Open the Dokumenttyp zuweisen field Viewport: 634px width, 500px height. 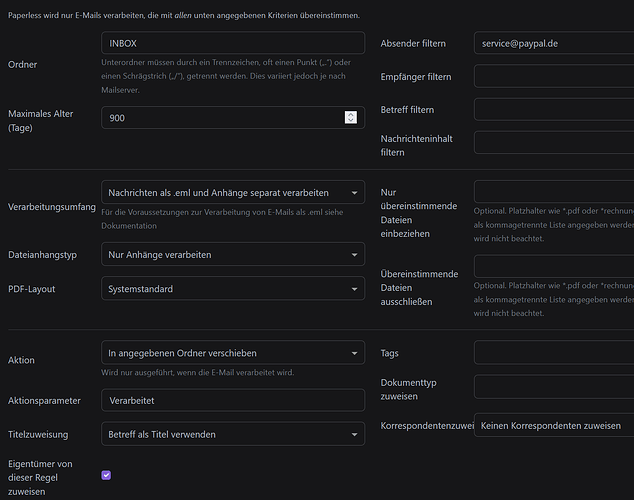click(553, 387)
